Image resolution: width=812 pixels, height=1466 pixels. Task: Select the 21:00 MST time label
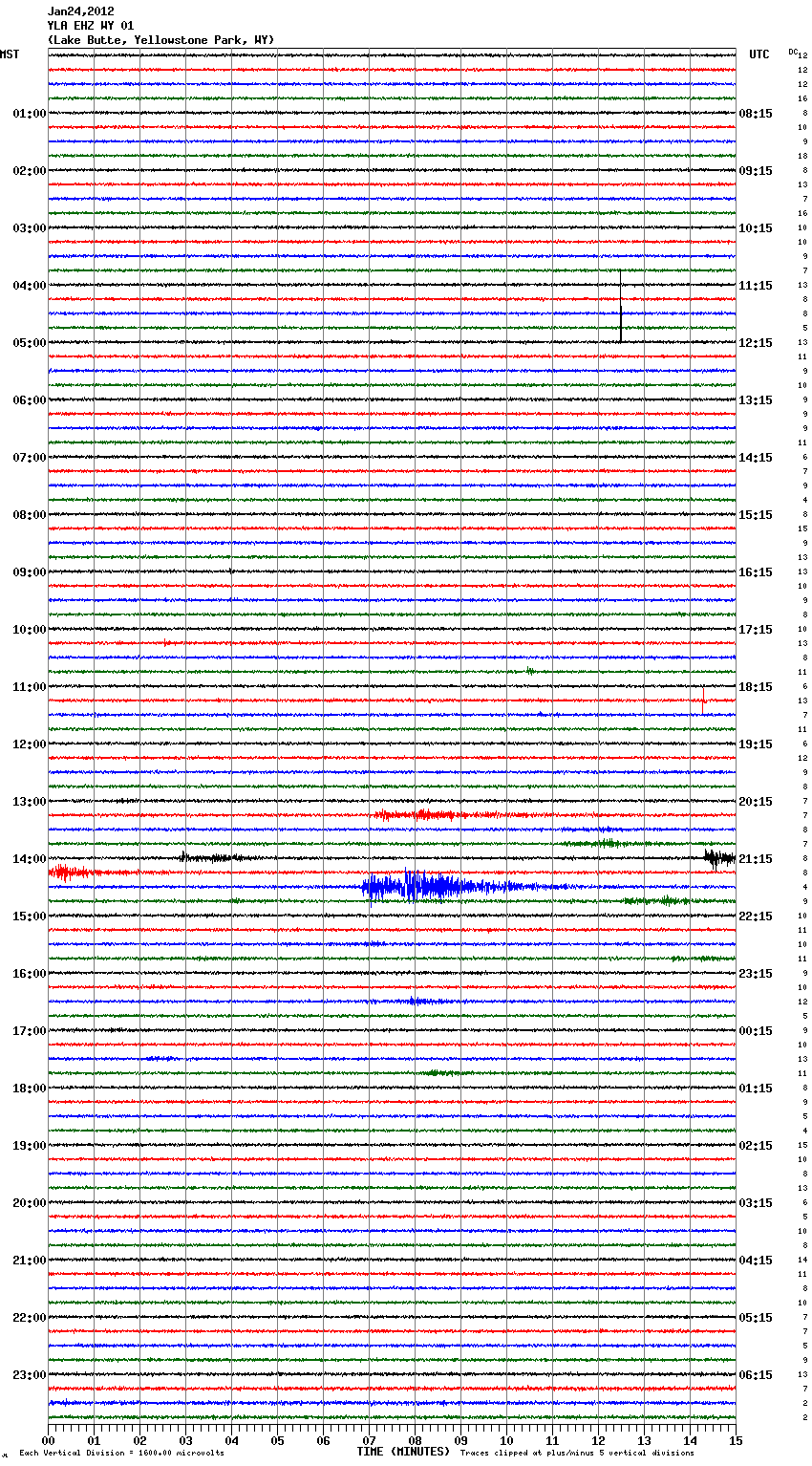pos(30,1261)
